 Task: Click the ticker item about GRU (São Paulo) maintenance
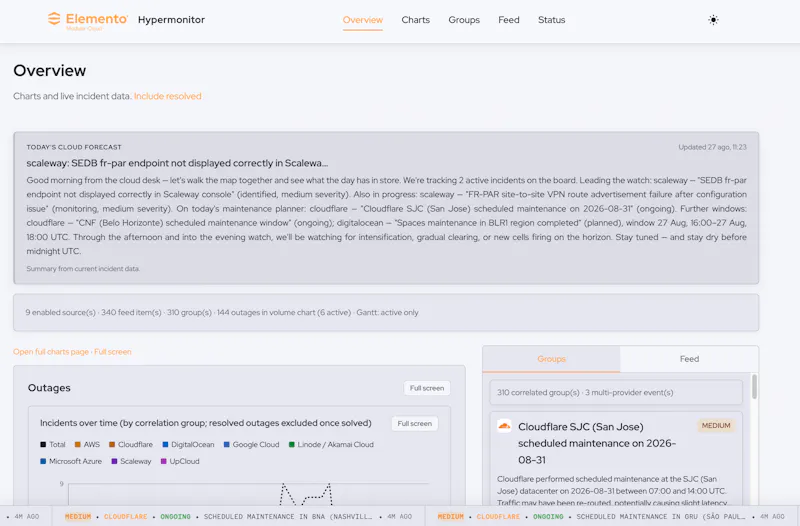pos(611,517)
